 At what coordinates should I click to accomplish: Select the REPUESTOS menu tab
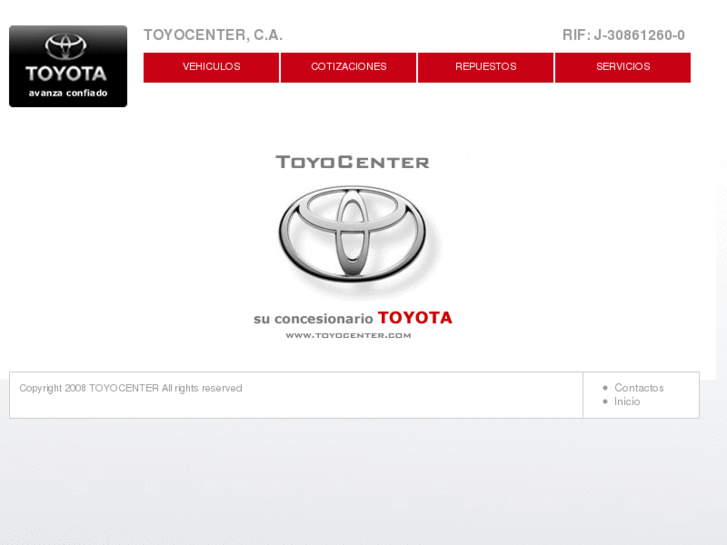click(486, 68)
